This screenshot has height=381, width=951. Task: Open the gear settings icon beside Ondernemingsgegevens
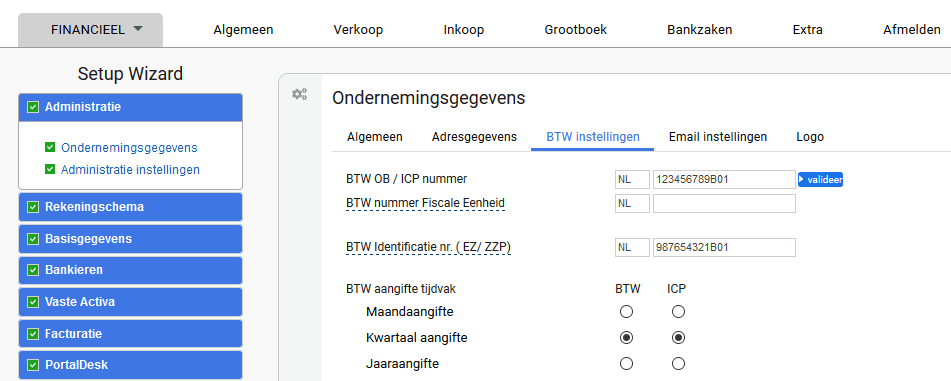click(x=299, y=94)
